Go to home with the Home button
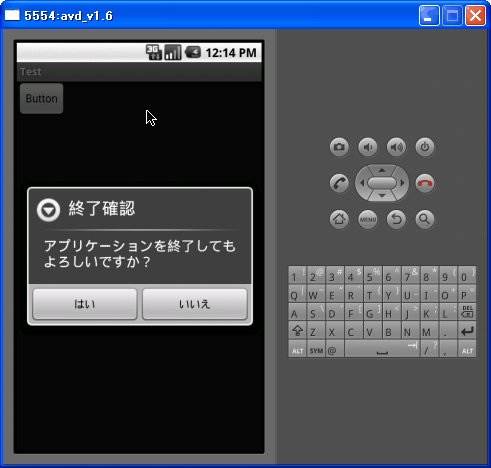Image resolution: width=491 pixels, height=468 pixels. (x=339, y=219)
